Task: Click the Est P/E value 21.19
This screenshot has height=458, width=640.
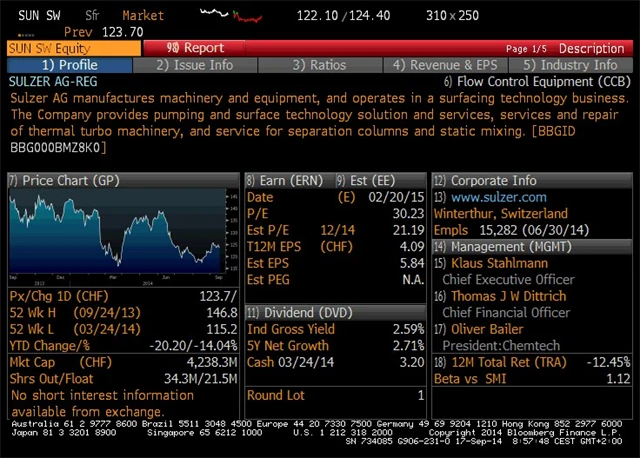Action: click(408, 230)
